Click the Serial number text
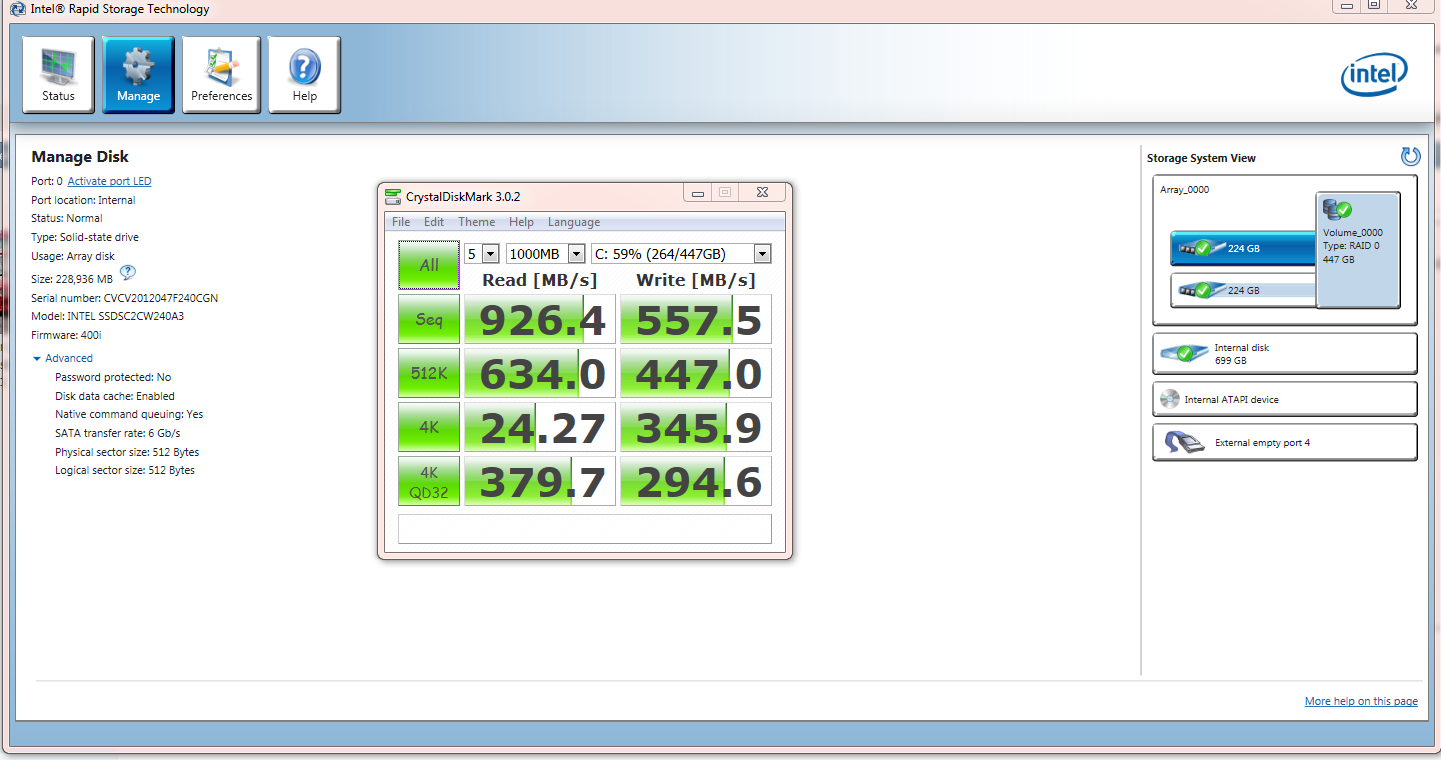The height and width of the screenshot is (760, 1441). pyautogui.click(x=125, y=298)
